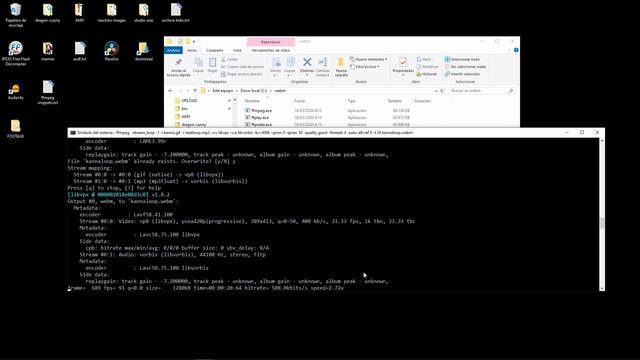Switch to the Compartir ribbon tab
Image resolution: width=640 pixels, height=360 pixels.
(215, 50)
